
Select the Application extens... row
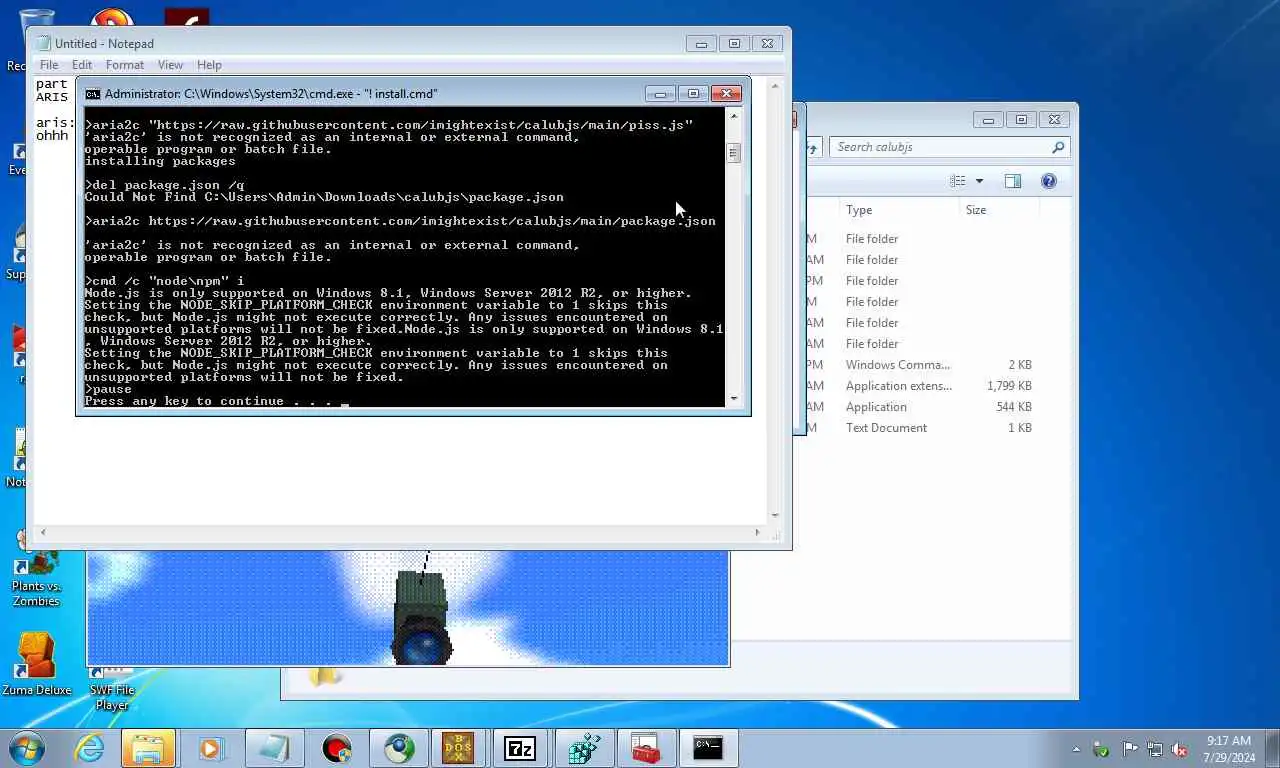[899, 386]
